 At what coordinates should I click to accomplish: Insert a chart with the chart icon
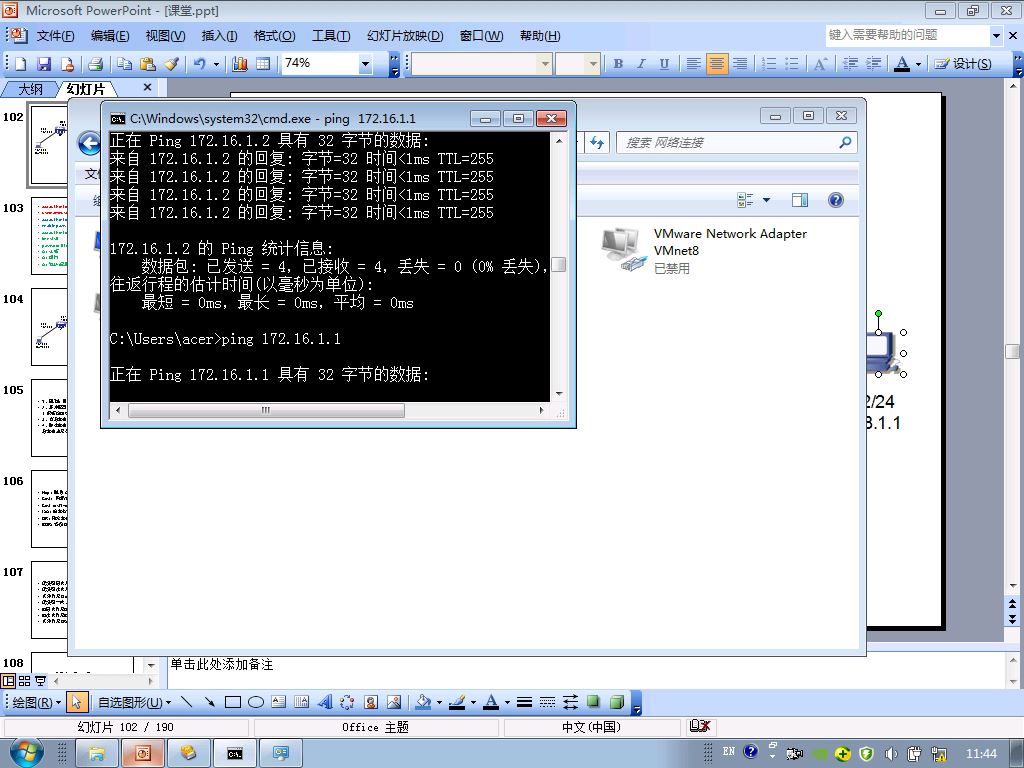point(240,63)
